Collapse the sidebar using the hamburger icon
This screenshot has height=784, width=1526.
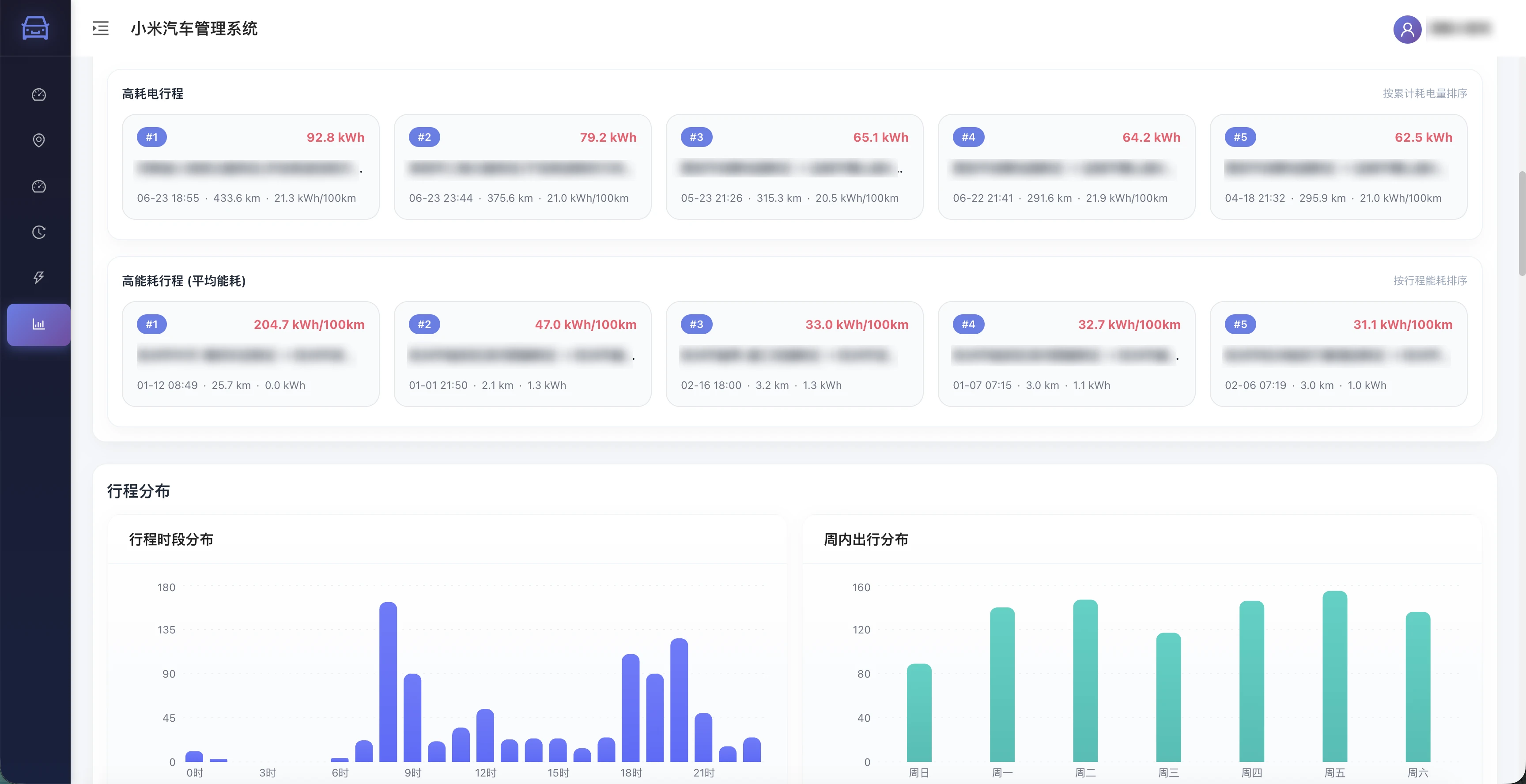[x=100, y=28]
